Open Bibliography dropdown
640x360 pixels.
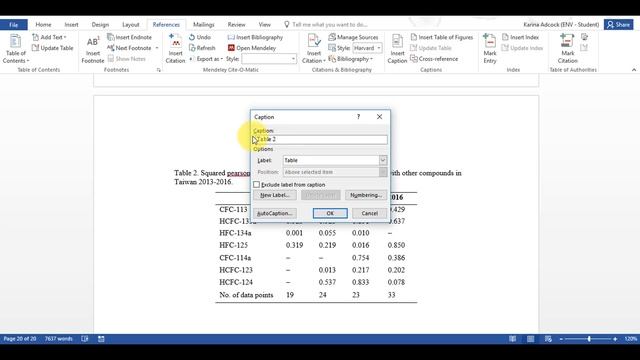(x=351, y=59)
